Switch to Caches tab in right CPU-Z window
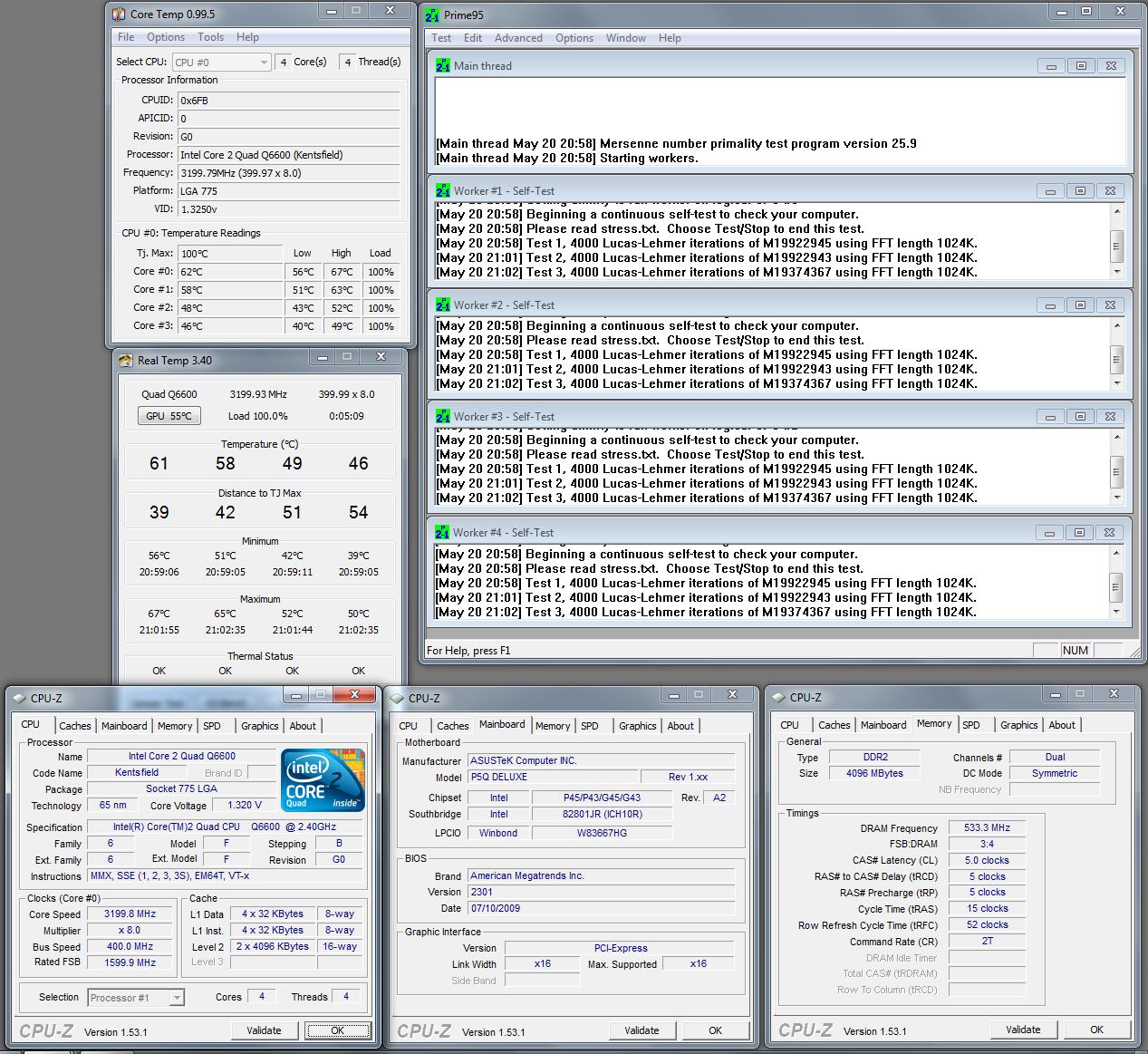The height and width of the screenshot is (1054, 1148). [834, 725]
